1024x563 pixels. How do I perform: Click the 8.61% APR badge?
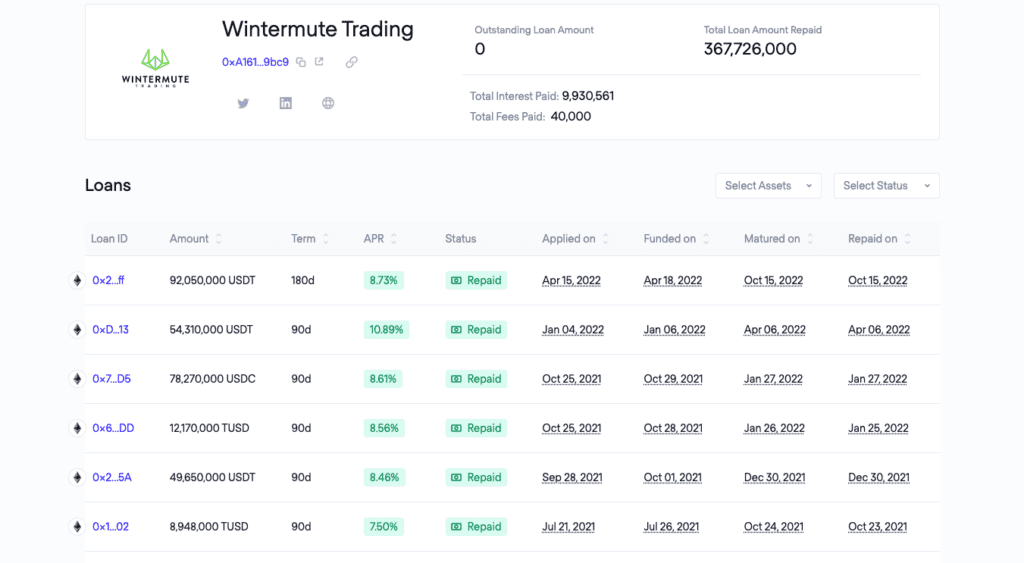pos(383,379)
